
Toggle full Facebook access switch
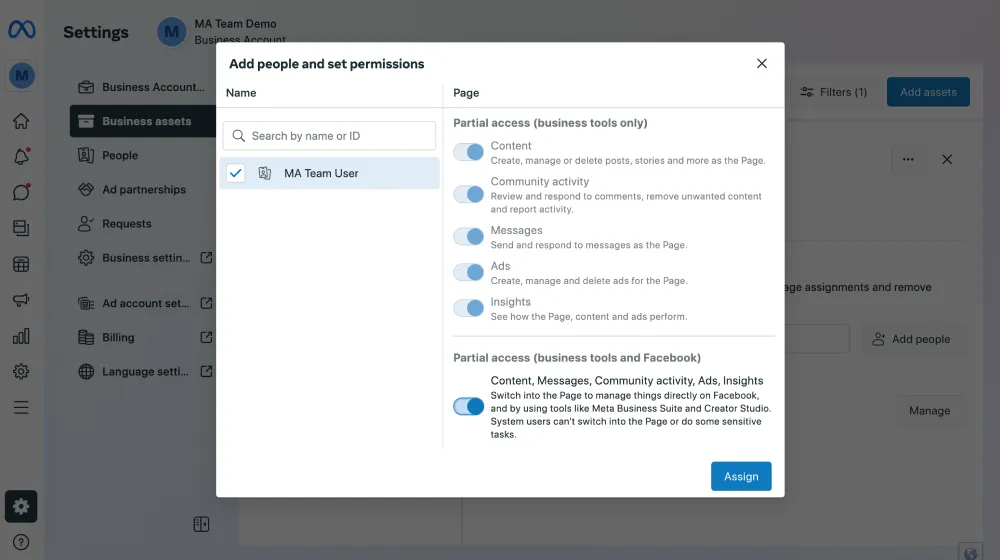tap(468, 407)
